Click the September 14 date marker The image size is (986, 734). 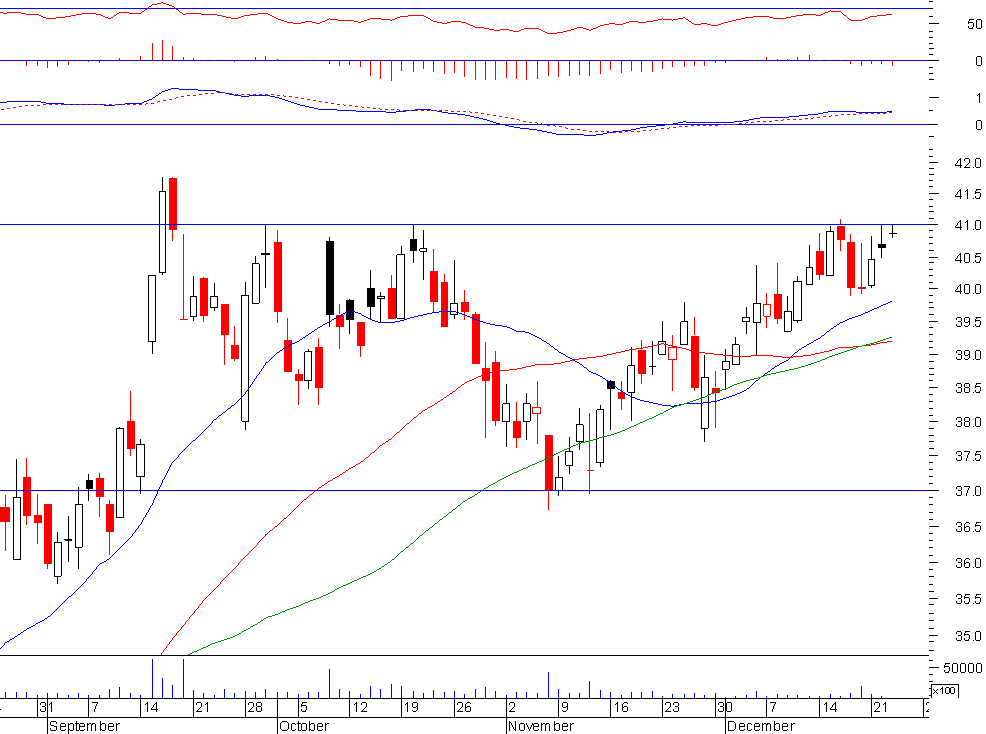[x=150, y=708]
